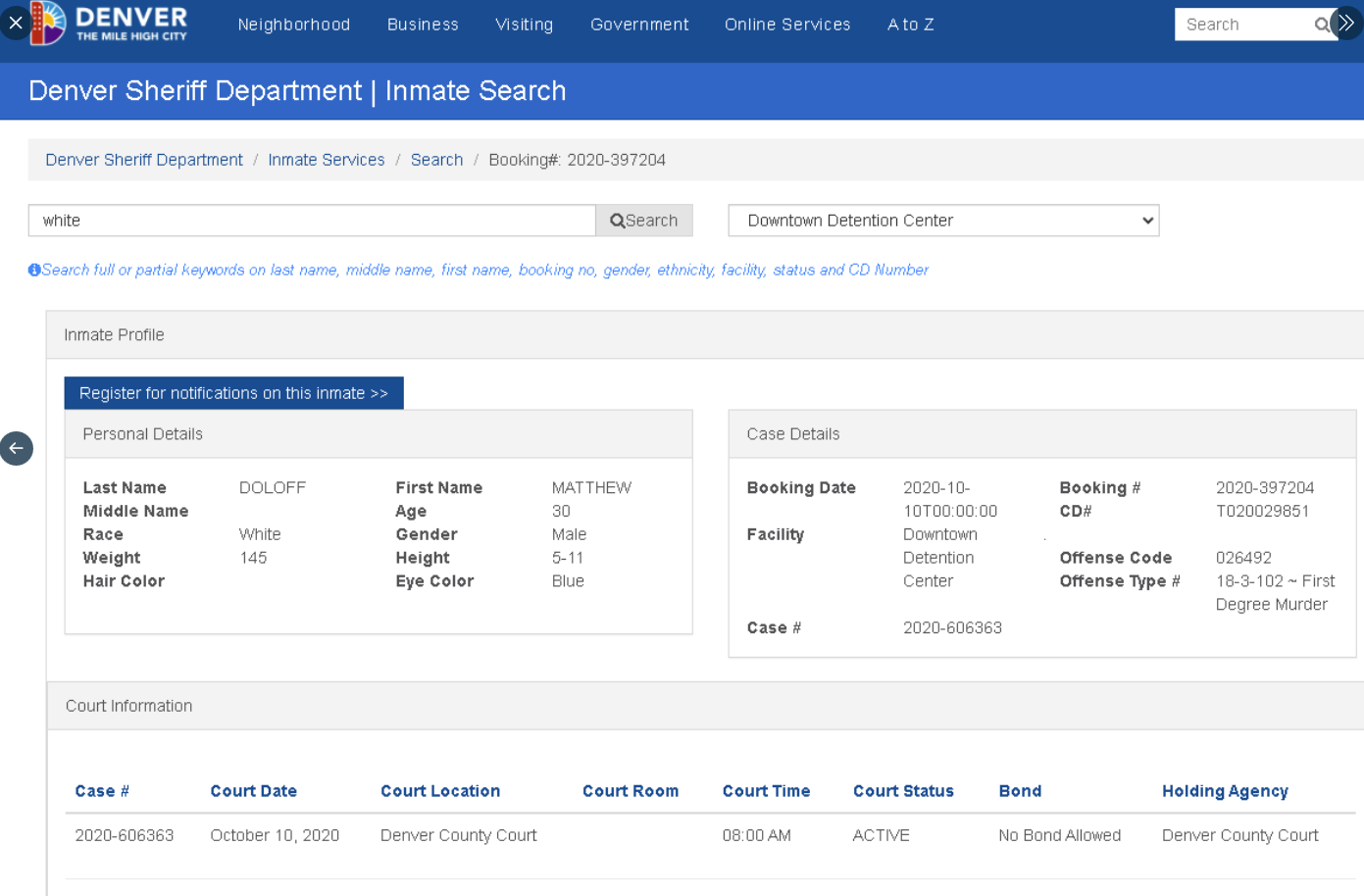The height and width of the screenshot is (896, 1364).
Task: Go to Denver Sheriff Department breadcrumb link
Action: (x=144, y=160)
